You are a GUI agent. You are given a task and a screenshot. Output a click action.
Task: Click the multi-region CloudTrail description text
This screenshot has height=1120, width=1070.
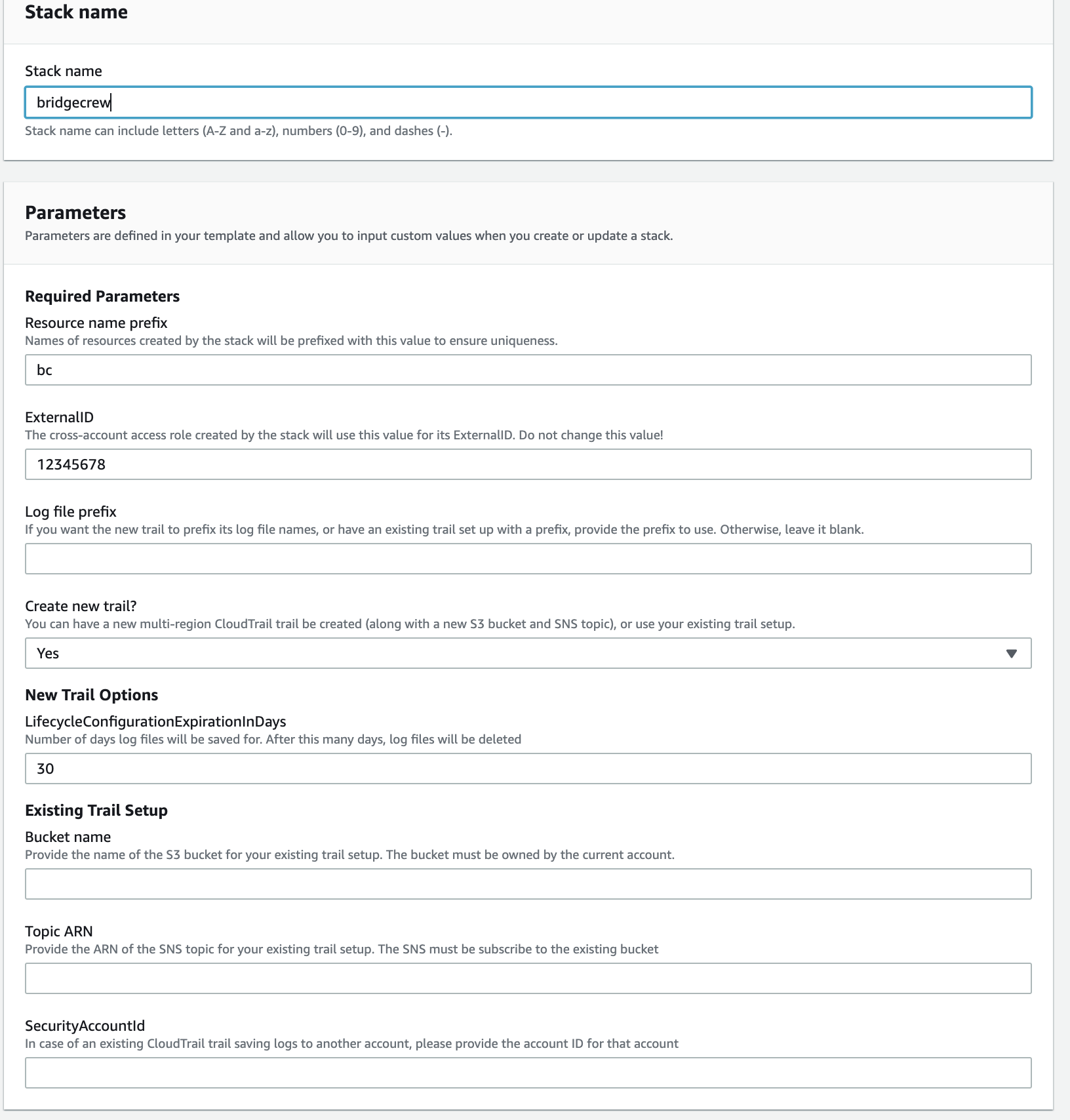pos(410,624)
